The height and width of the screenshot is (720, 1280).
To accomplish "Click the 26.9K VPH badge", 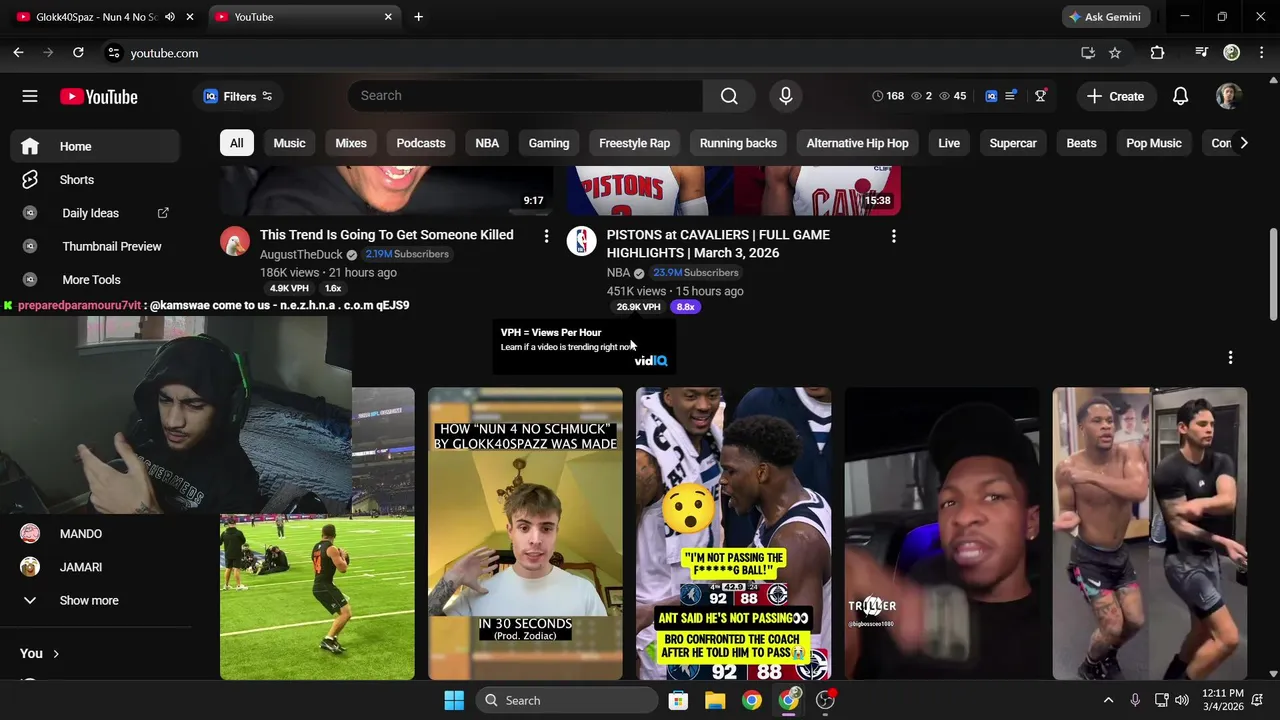I will (x=638, y=307).
